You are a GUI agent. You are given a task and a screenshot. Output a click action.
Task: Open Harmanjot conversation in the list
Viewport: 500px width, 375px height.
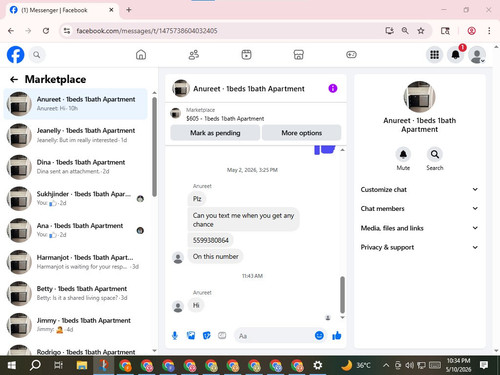coord(75,262)
